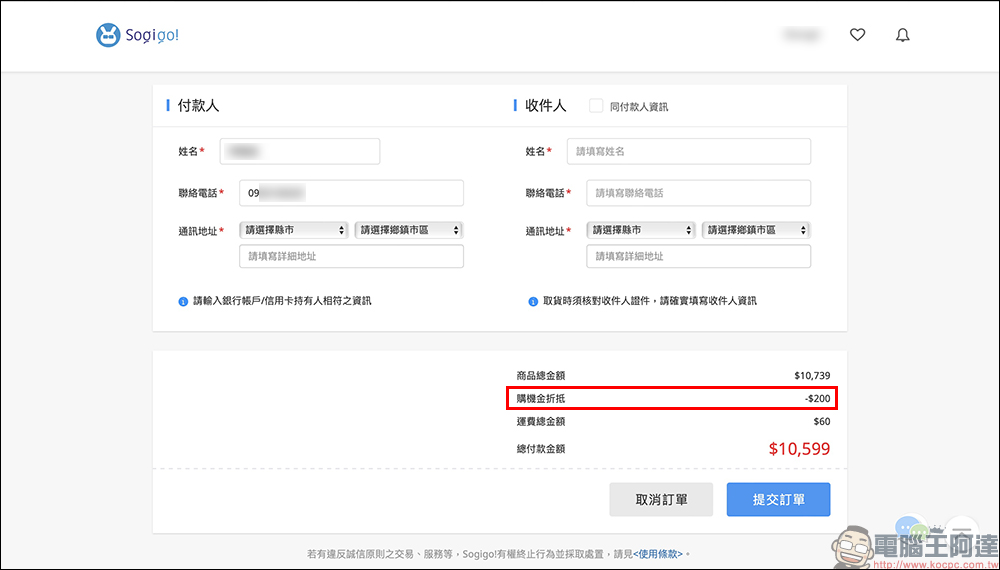Click the payer 姓名 input field
Viewport: 1000px width, 570px height.
pos(300,151)
